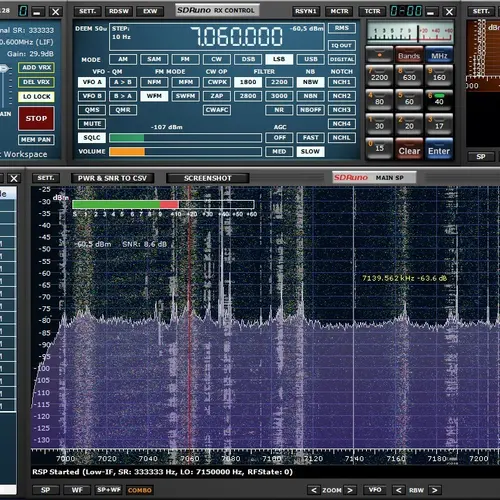Adjust the orange VOLUME slider
Viewport: 500px width, 500px height.
pyautogui.click(x=185, y=152)
